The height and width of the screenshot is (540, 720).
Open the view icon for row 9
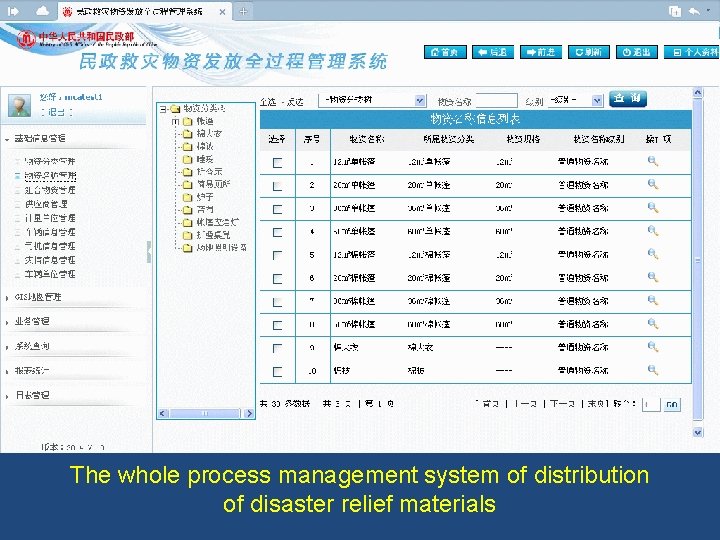(652, 347)
